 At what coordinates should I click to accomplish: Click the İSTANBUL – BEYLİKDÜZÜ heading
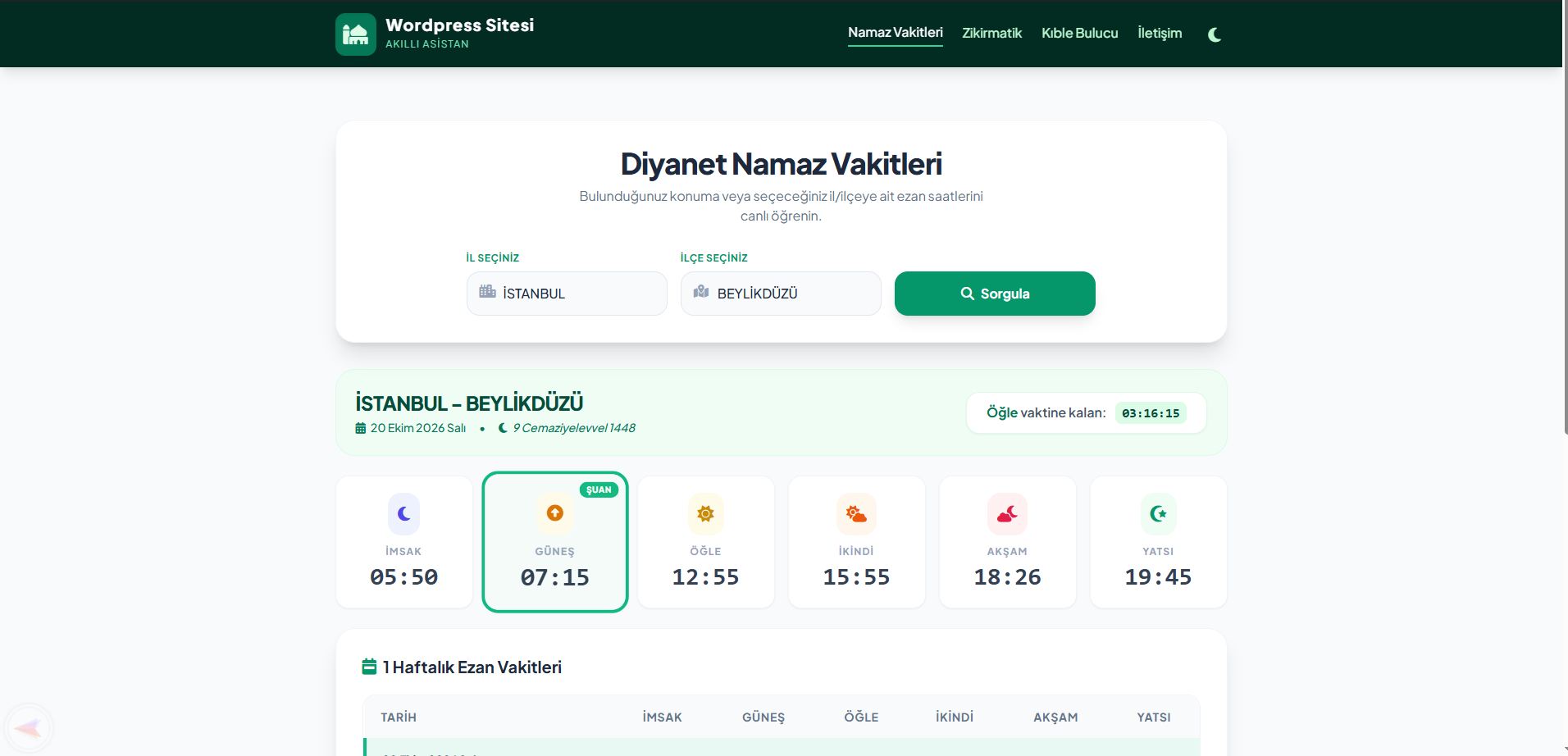pyautogui.click(x=469, y=403)
